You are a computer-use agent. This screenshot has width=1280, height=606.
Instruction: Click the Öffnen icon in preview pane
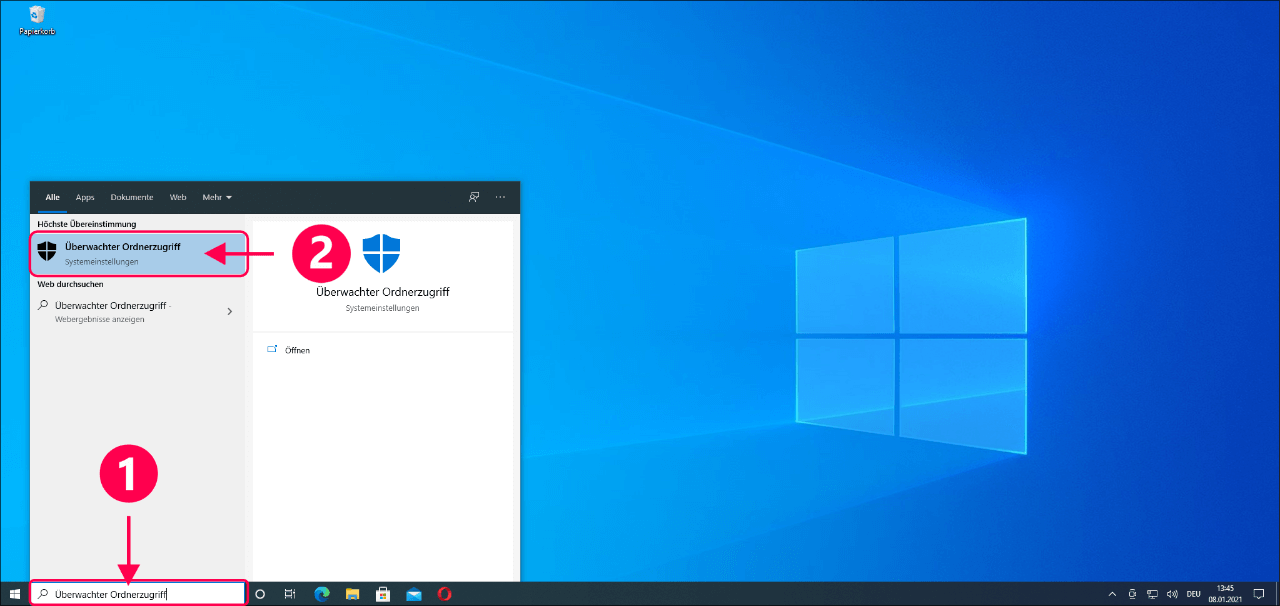click(272, 350)
